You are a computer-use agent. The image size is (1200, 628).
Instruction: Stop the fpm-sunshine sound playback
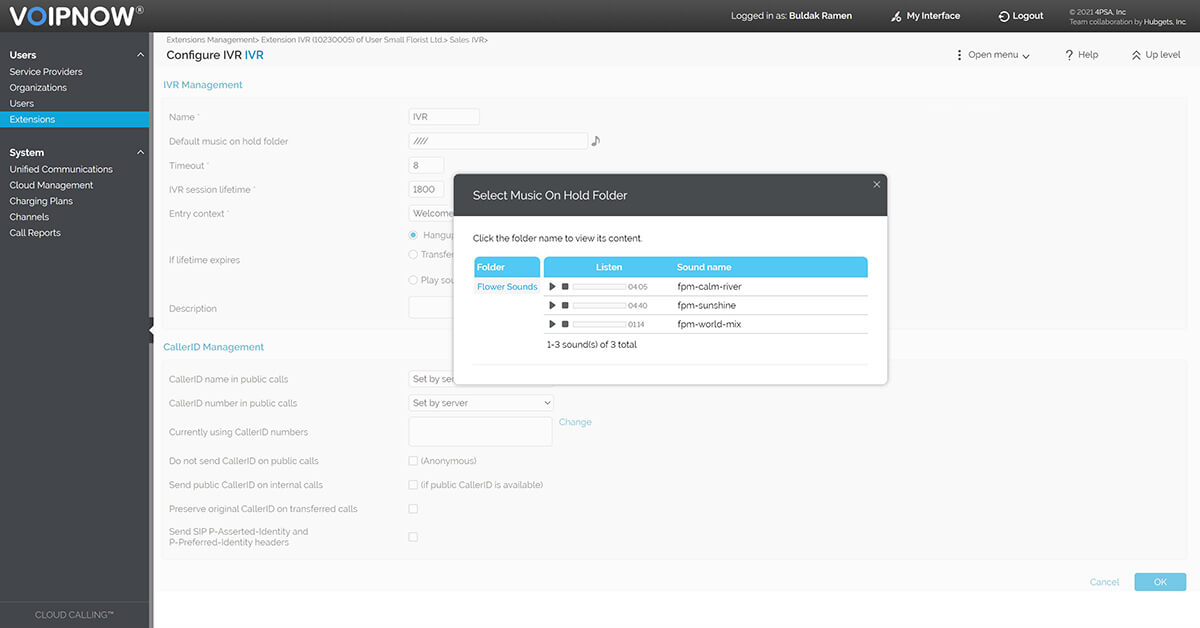click(565, 306)
